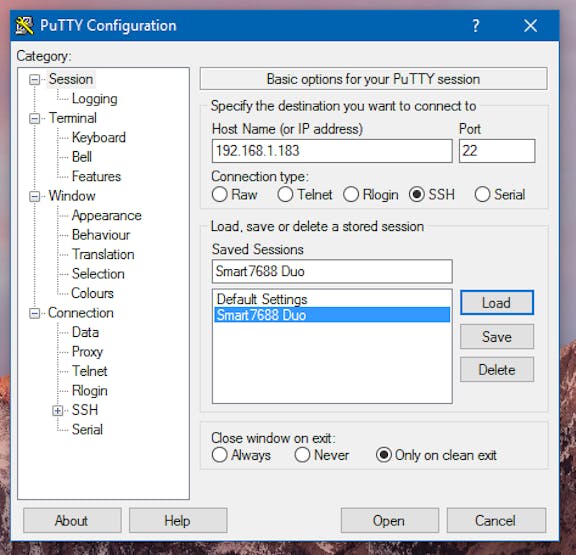
Task: Expand the SSH tree node
Action: point(58,410)
